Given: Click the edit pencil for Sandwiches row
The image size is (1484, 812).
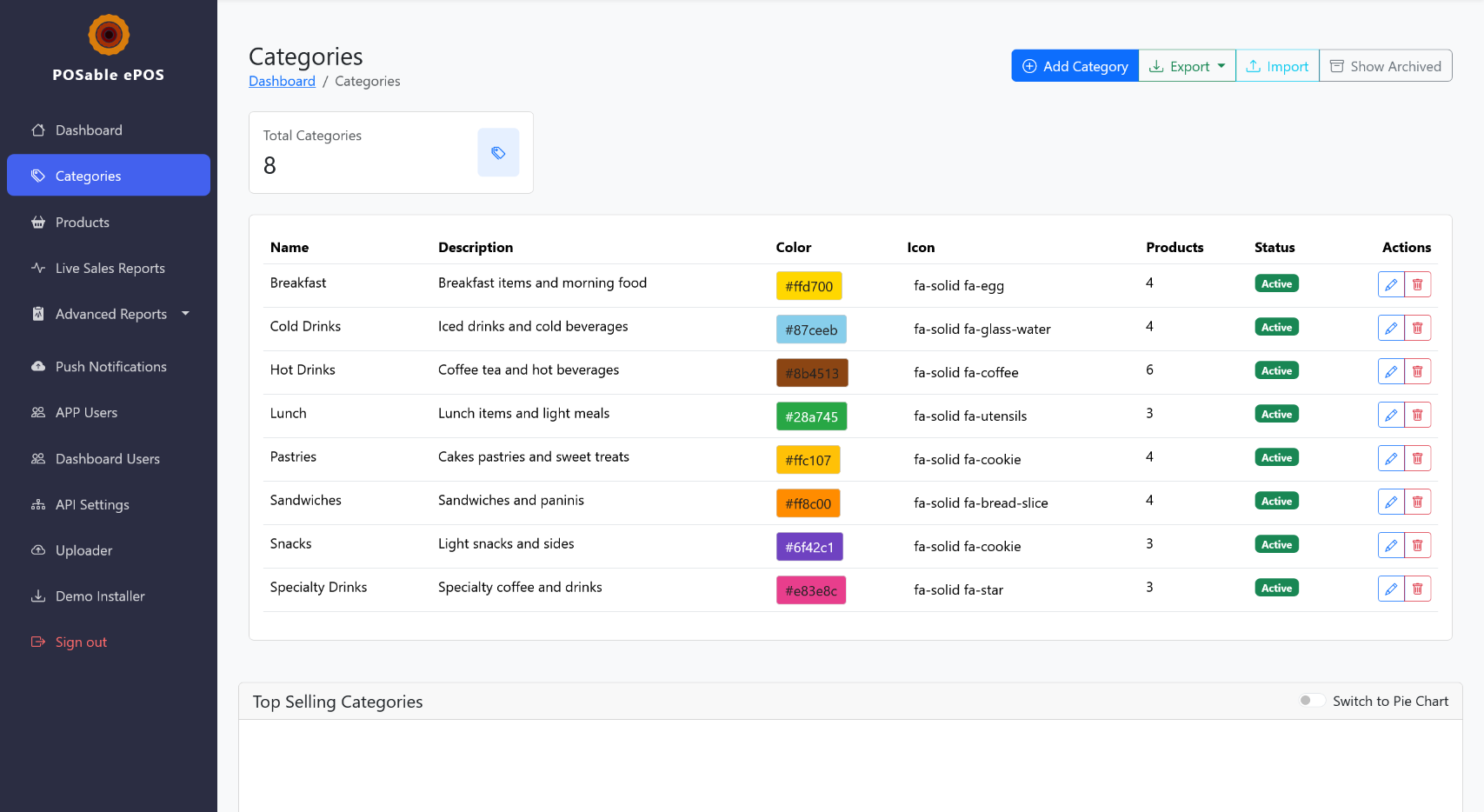Looking at the screenshot, I should (x=1390, y=502).
